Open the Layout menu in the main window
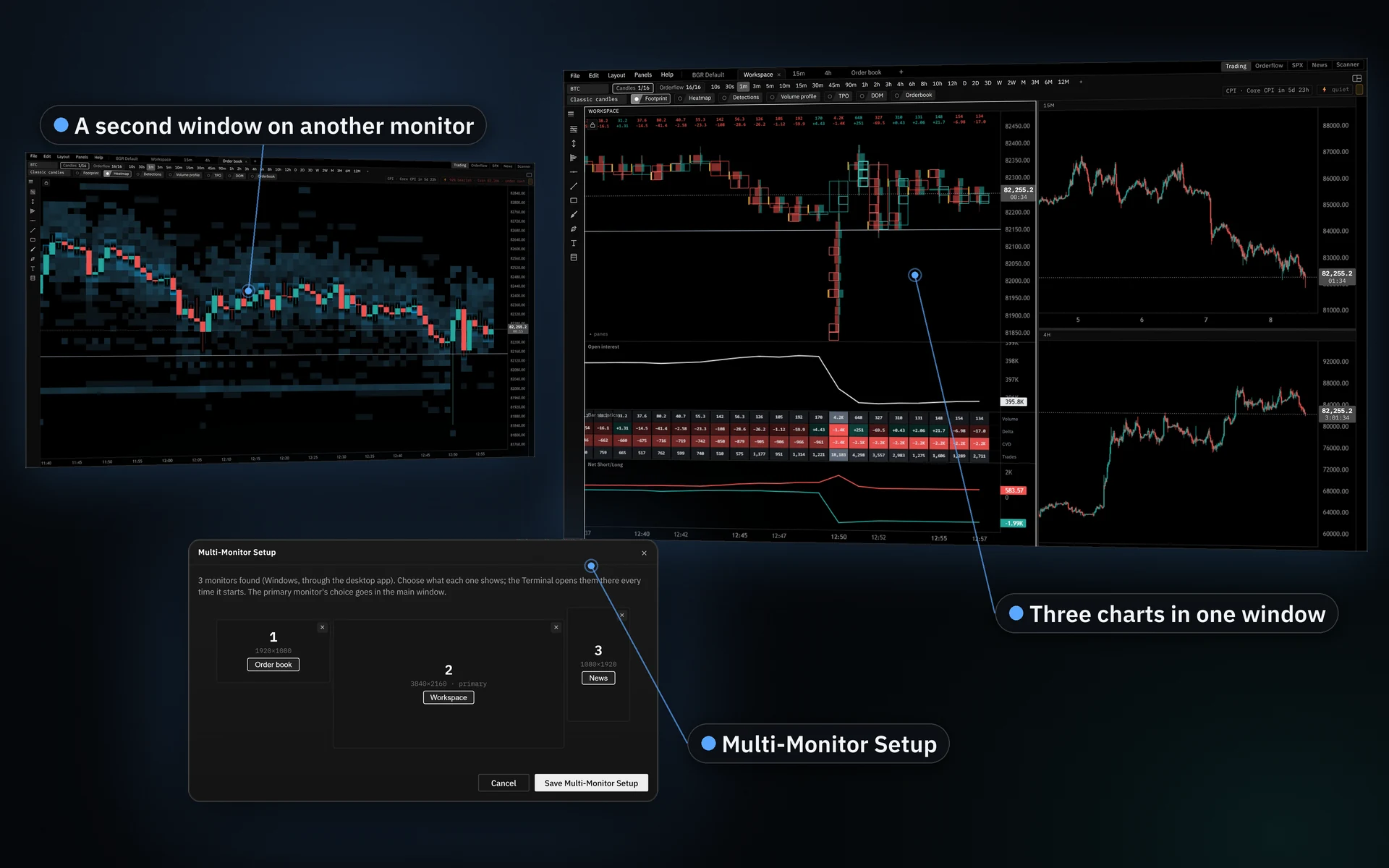 616,75
